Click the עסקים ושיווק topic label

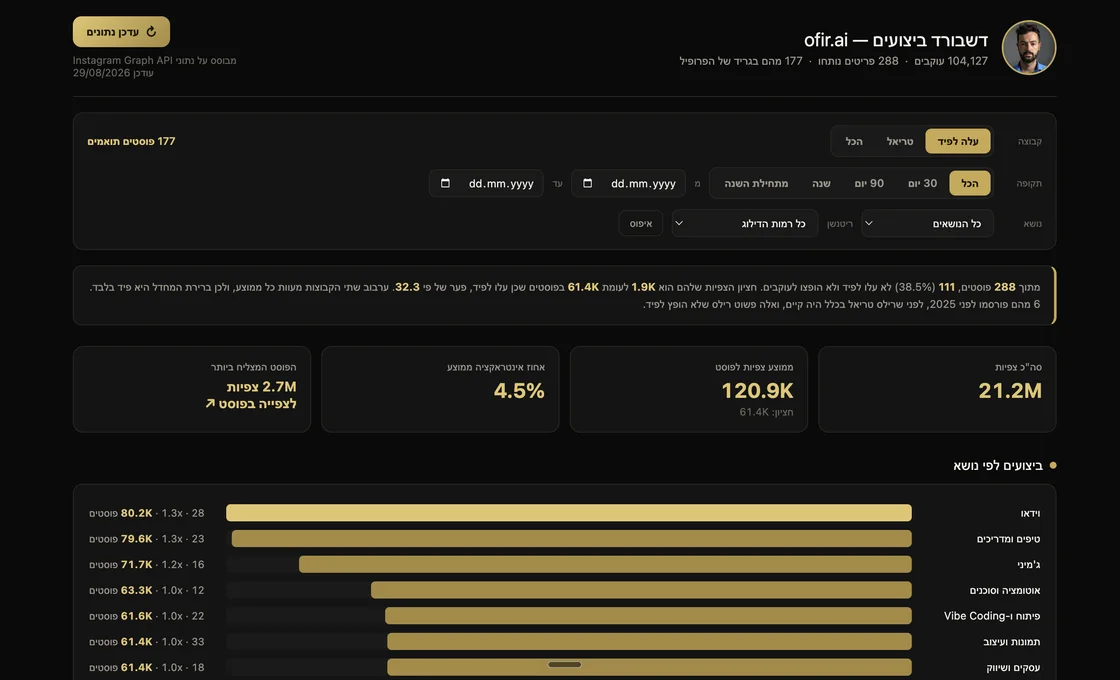(1013, 667)
